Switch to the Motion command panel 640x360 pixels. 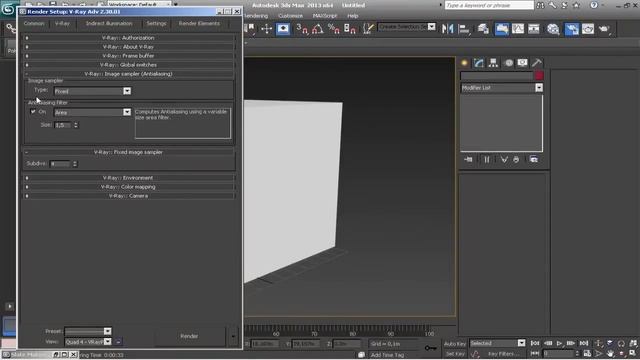tap(508, 62)
